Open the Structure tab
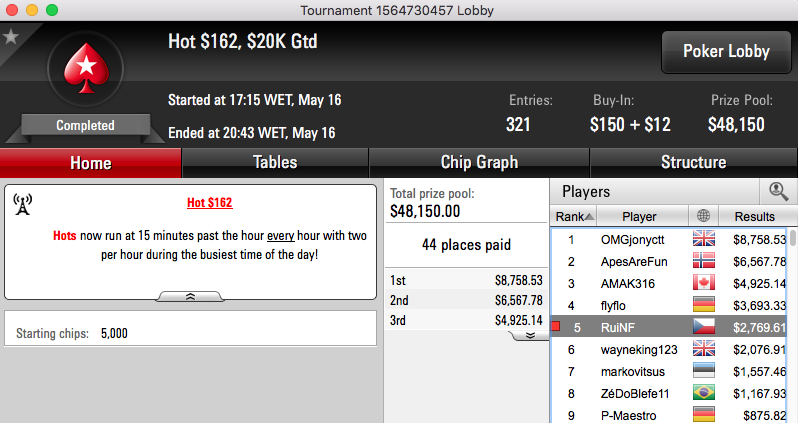This screenshot has width=798, height=423. 693,162
